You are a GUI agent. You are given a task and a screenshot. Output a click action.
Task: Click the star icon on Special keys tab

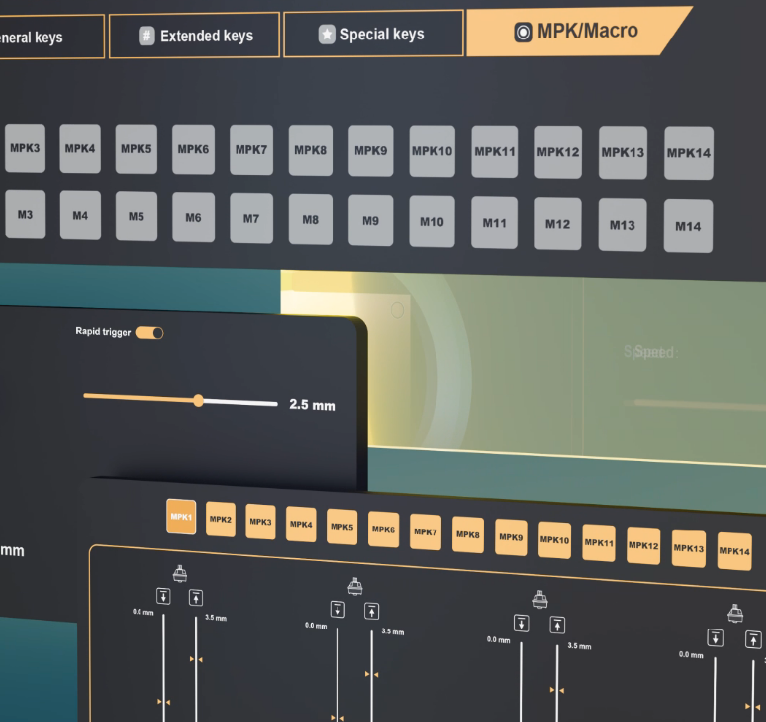click(326, 34)
